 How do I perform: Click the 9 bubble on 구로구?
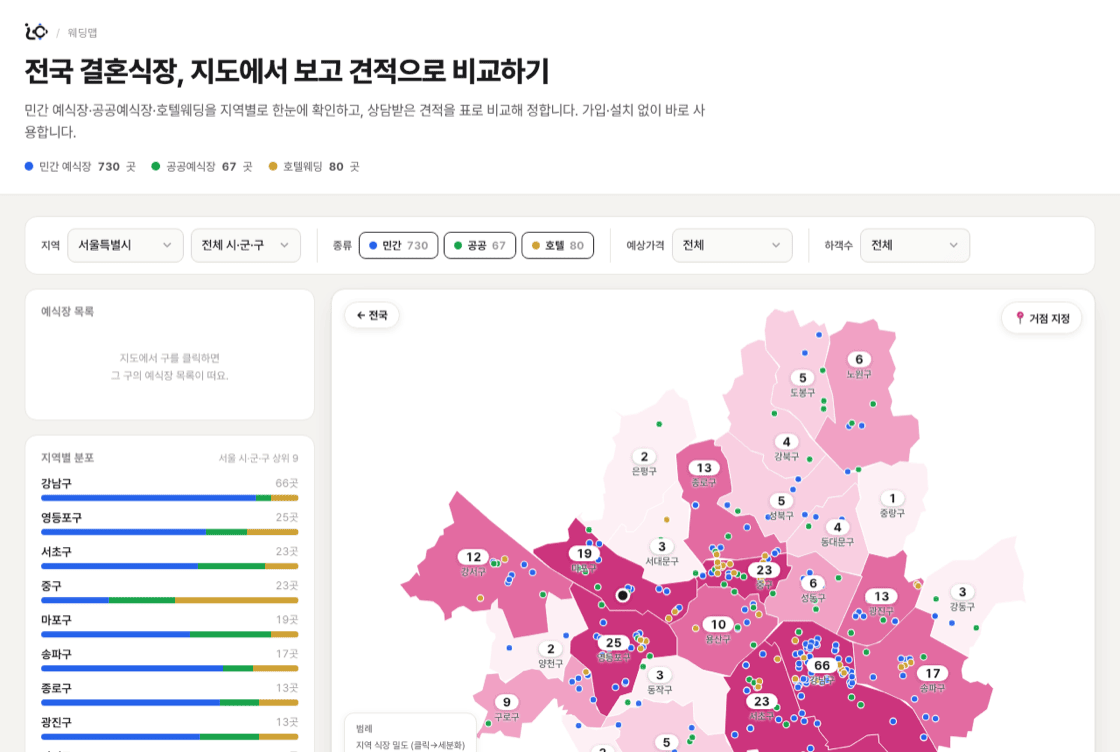(506, 702)
